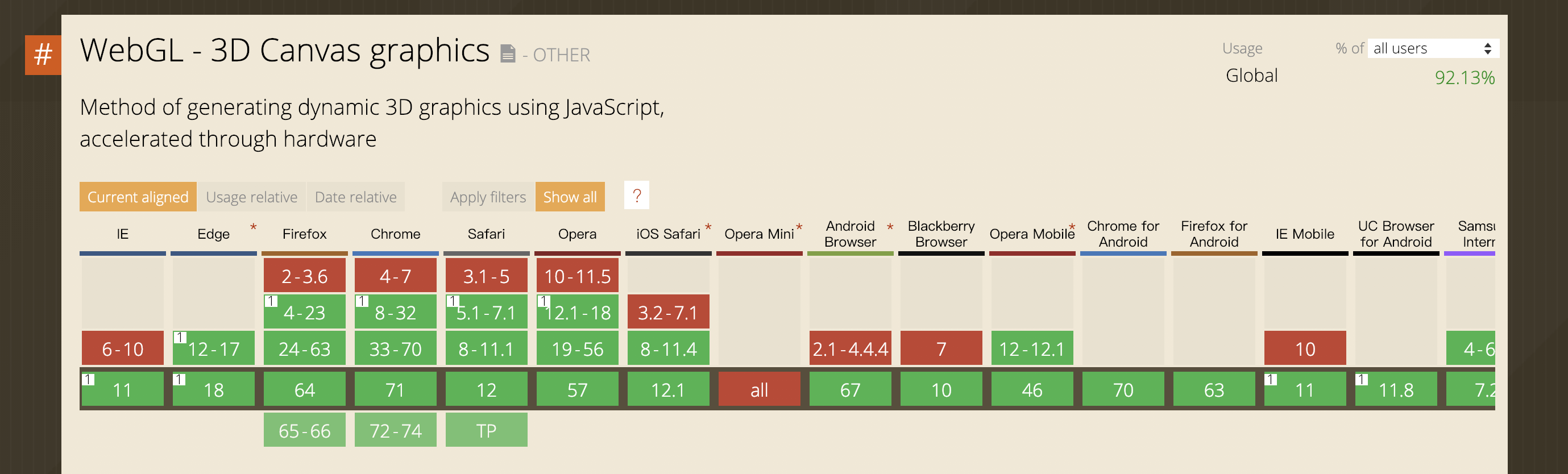This screenshot has width=1568, height=474.
Task: Click note marker on UC Browser 11.8
Action: 1362,380
